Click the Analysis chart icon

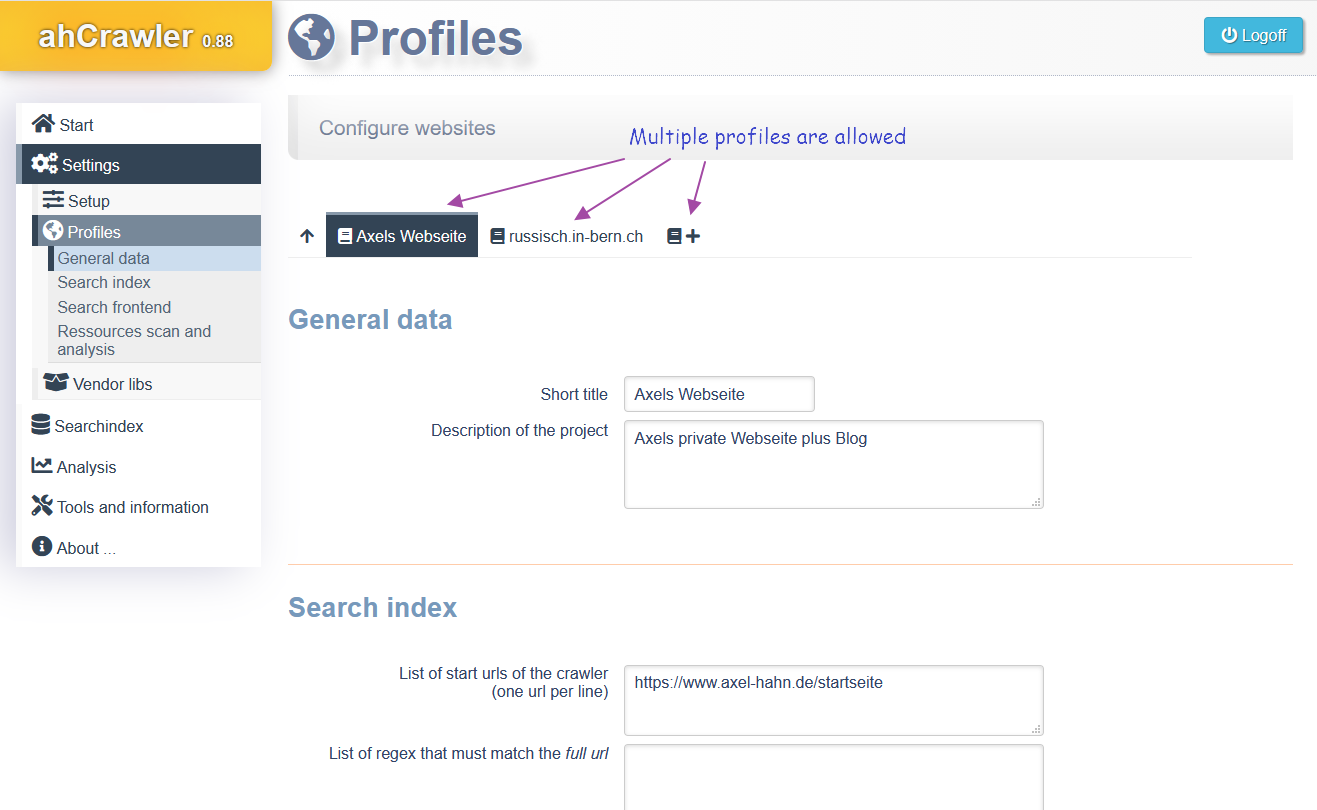point(42,466)
